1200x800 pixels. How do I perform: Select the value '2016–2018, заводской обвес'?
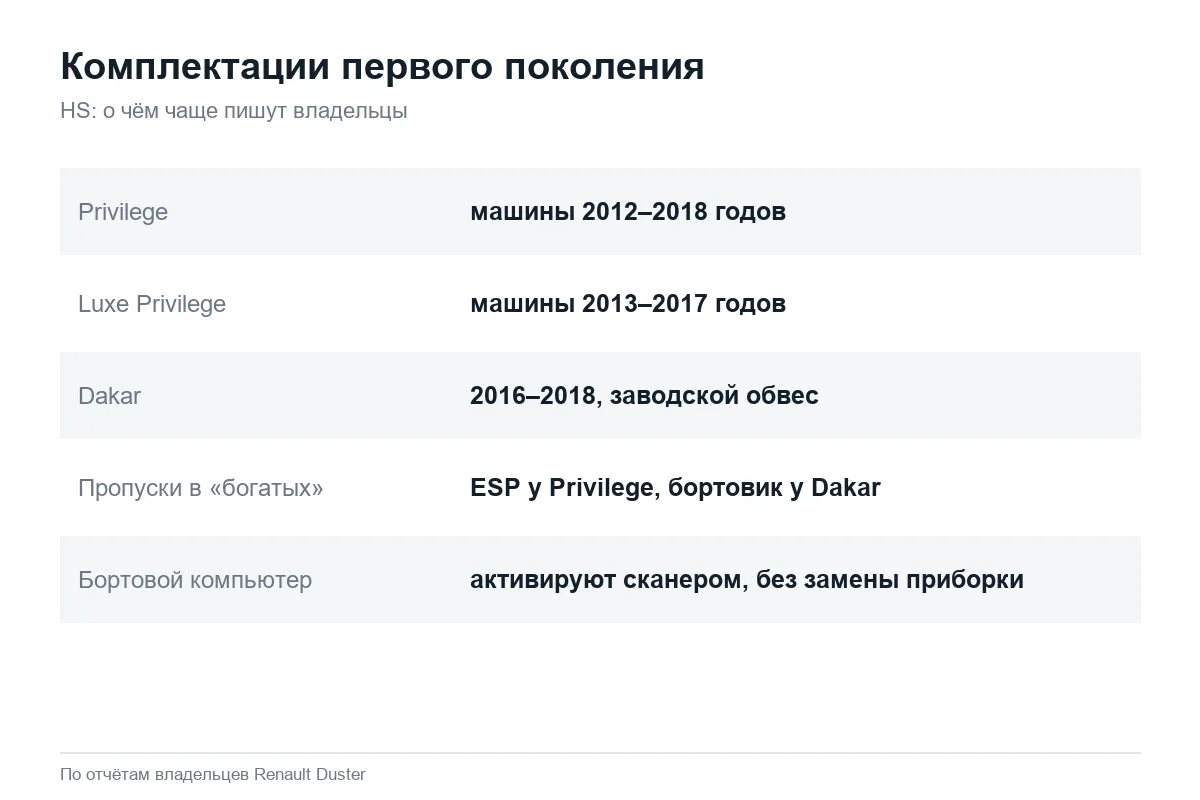point(644,396)
